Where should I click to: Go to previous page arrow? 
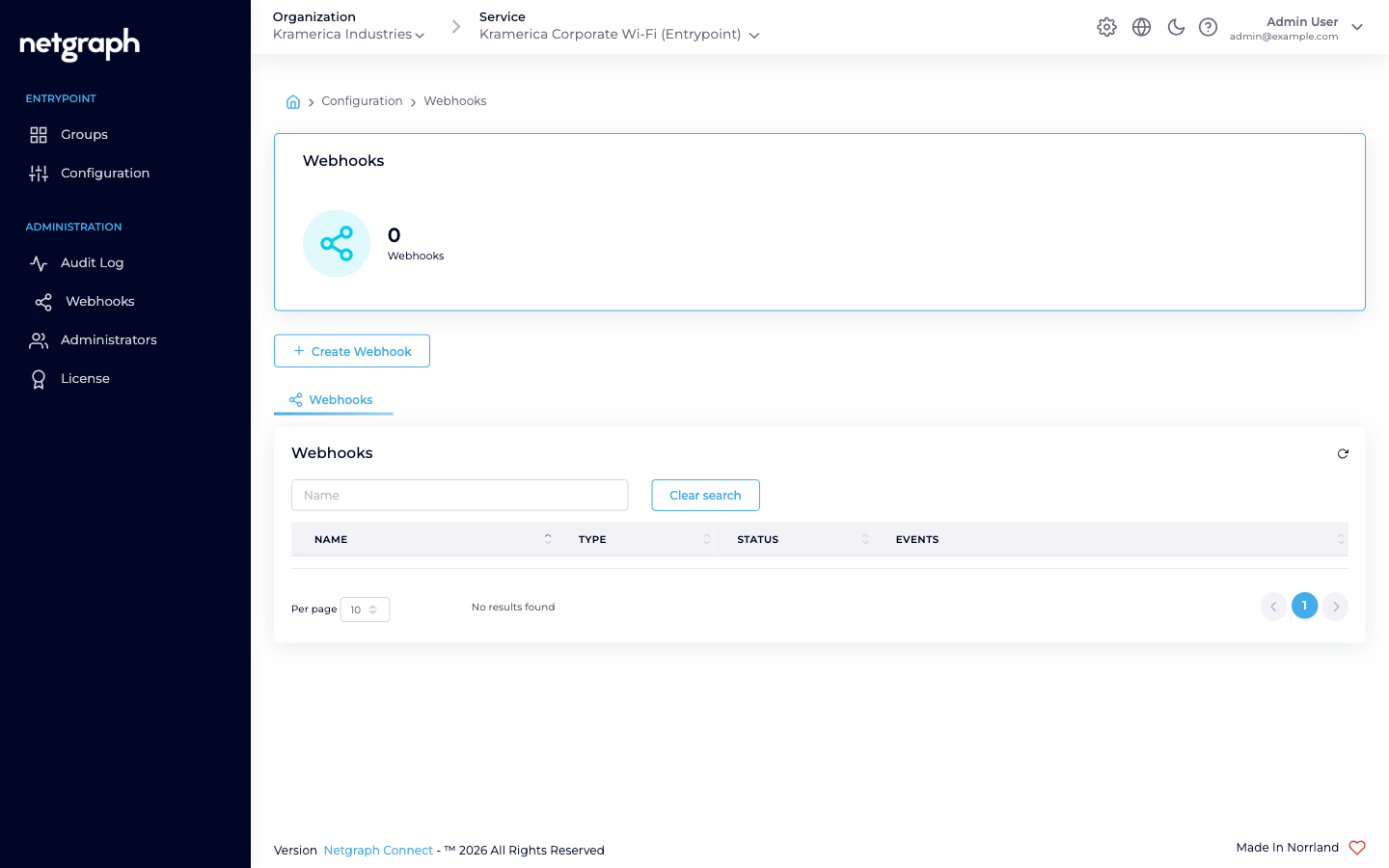point(1274,607)
